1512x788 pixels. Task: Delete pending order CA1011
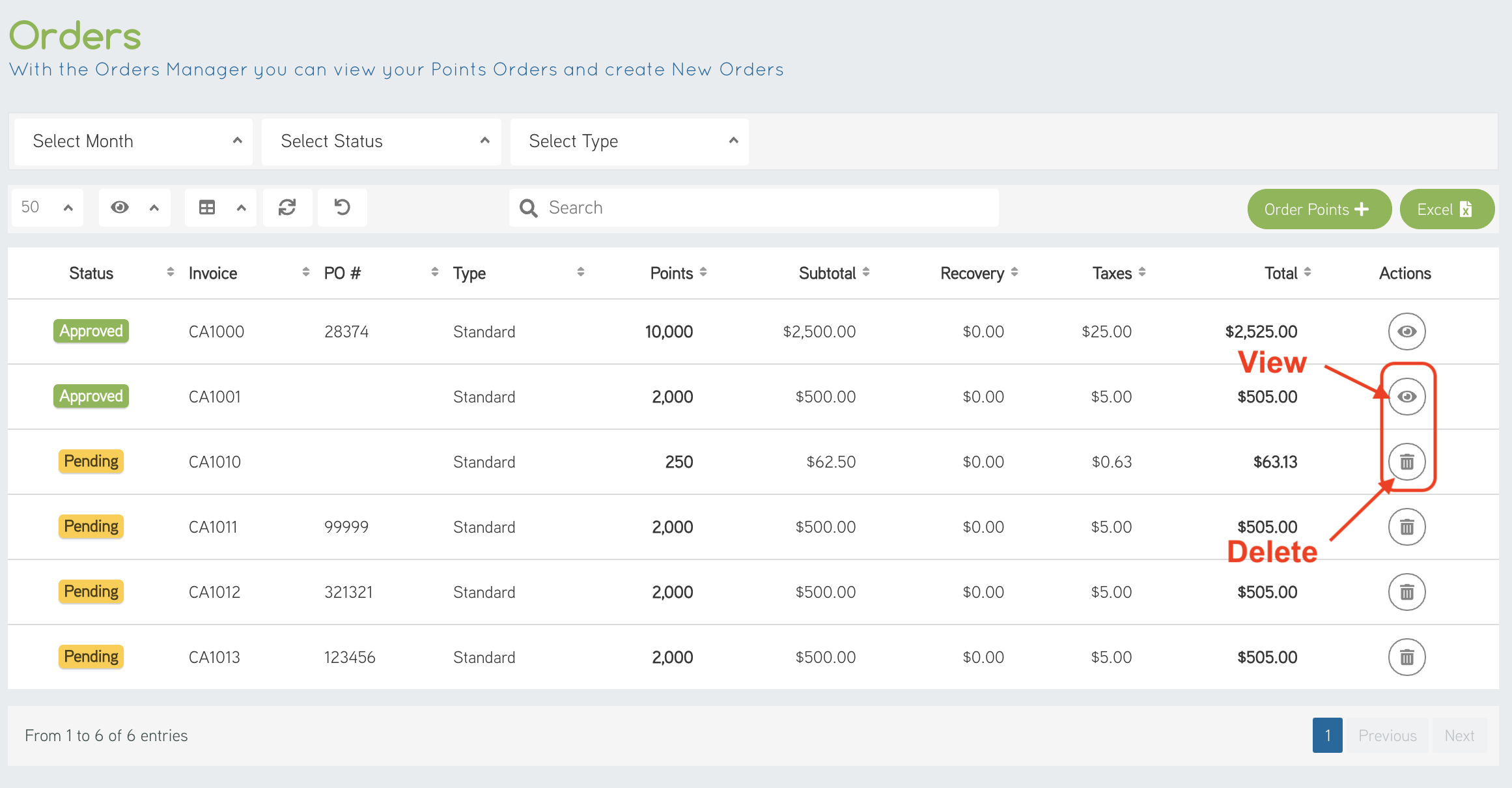(x=1407, y=527)
